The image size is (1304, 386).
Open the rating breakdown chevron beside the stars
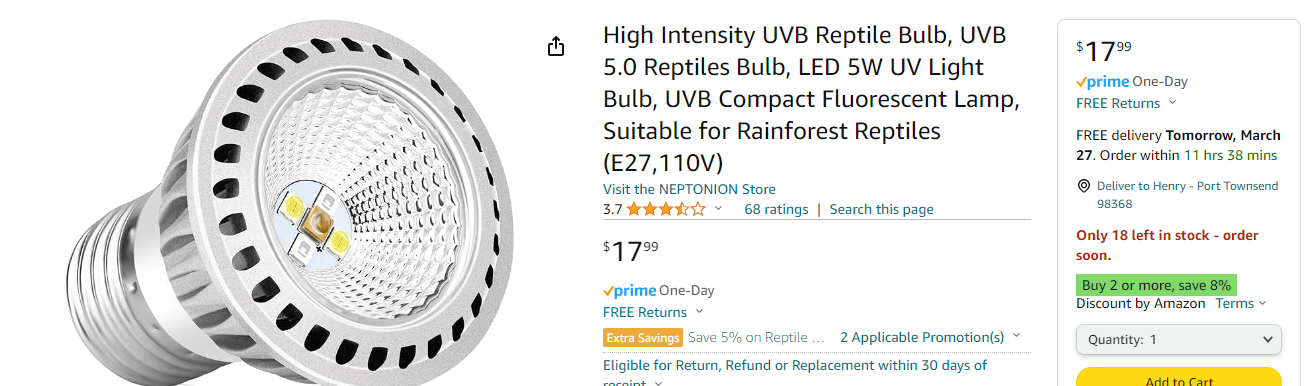click(718, 209)
